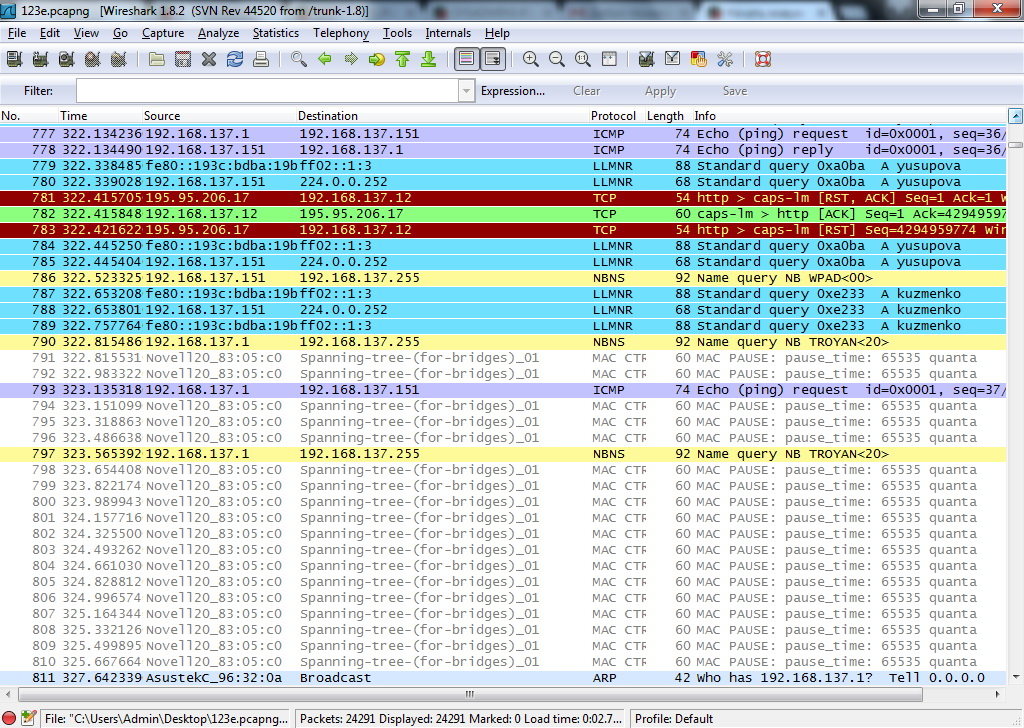1024x728 pixels.
Task: Edit capture filters toolbar icon
Action: pyautogui.click(x=647, y=59)
